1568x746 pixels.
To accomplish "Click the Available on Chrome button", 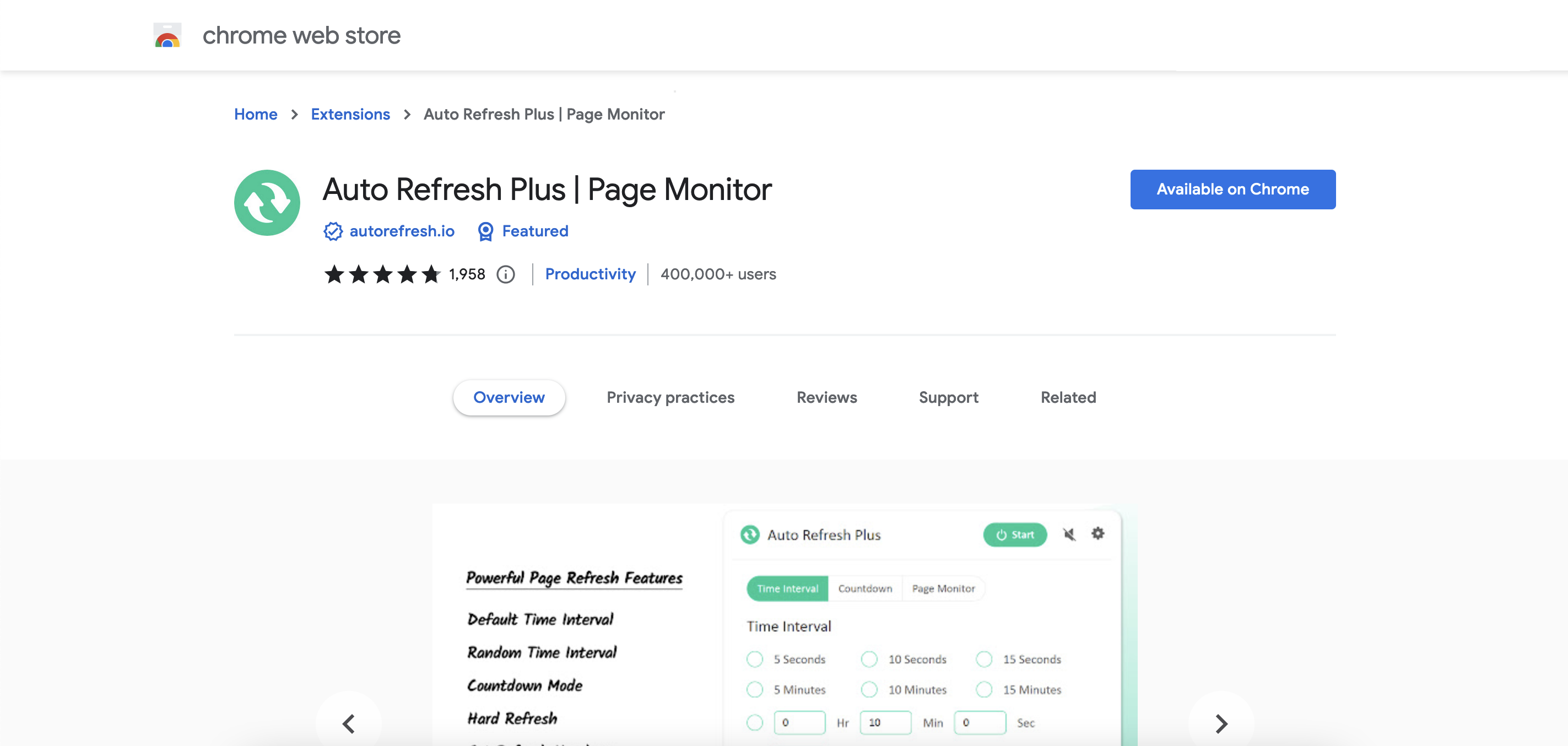I will point(1232,189).
